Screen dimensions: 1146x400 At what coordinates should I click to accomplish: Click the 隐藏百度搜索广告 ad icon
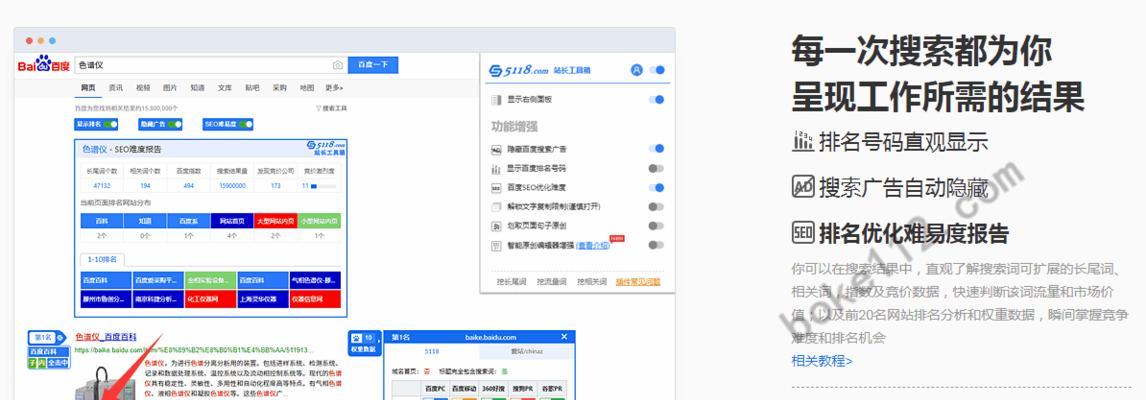click(496, 148)
